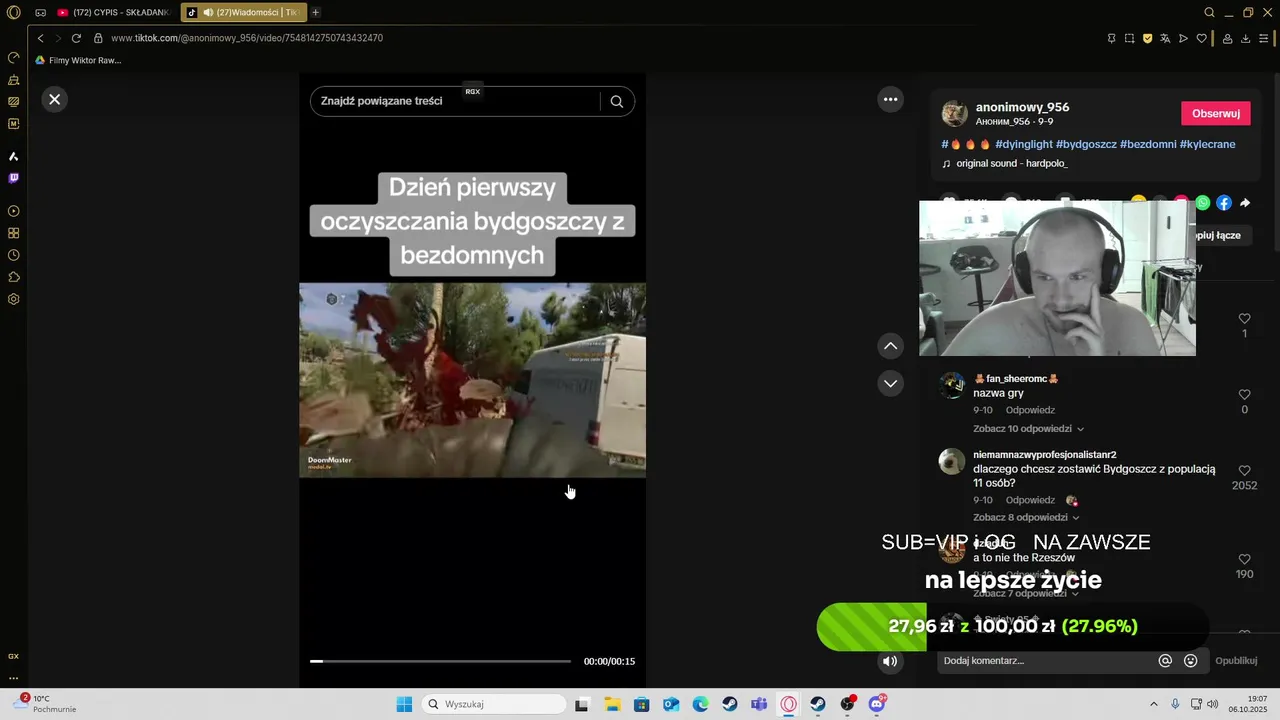Go to next video with down arrow
Image resolution: width=1280 pixels, height=720 pixels.
890,383
